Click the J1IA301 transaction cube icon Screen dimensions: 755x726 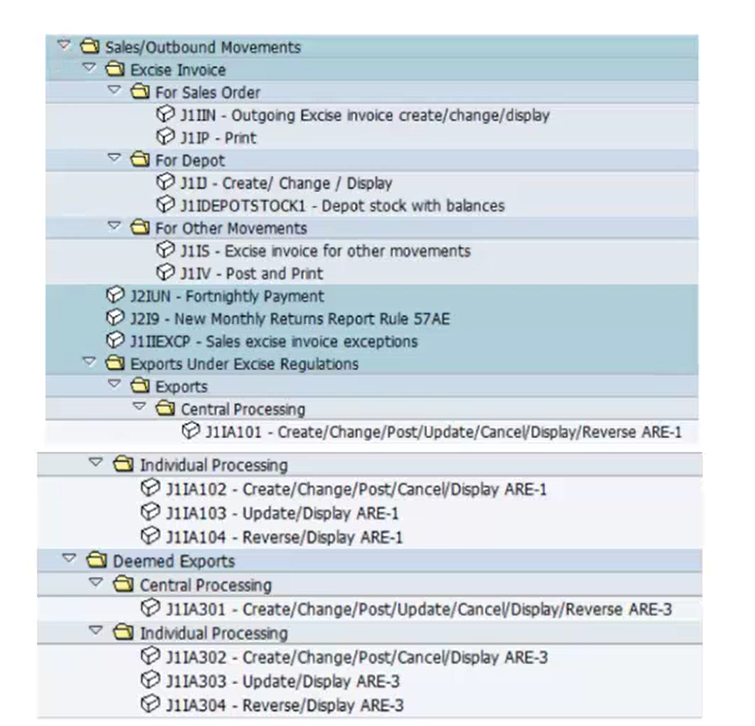[150, 608]
